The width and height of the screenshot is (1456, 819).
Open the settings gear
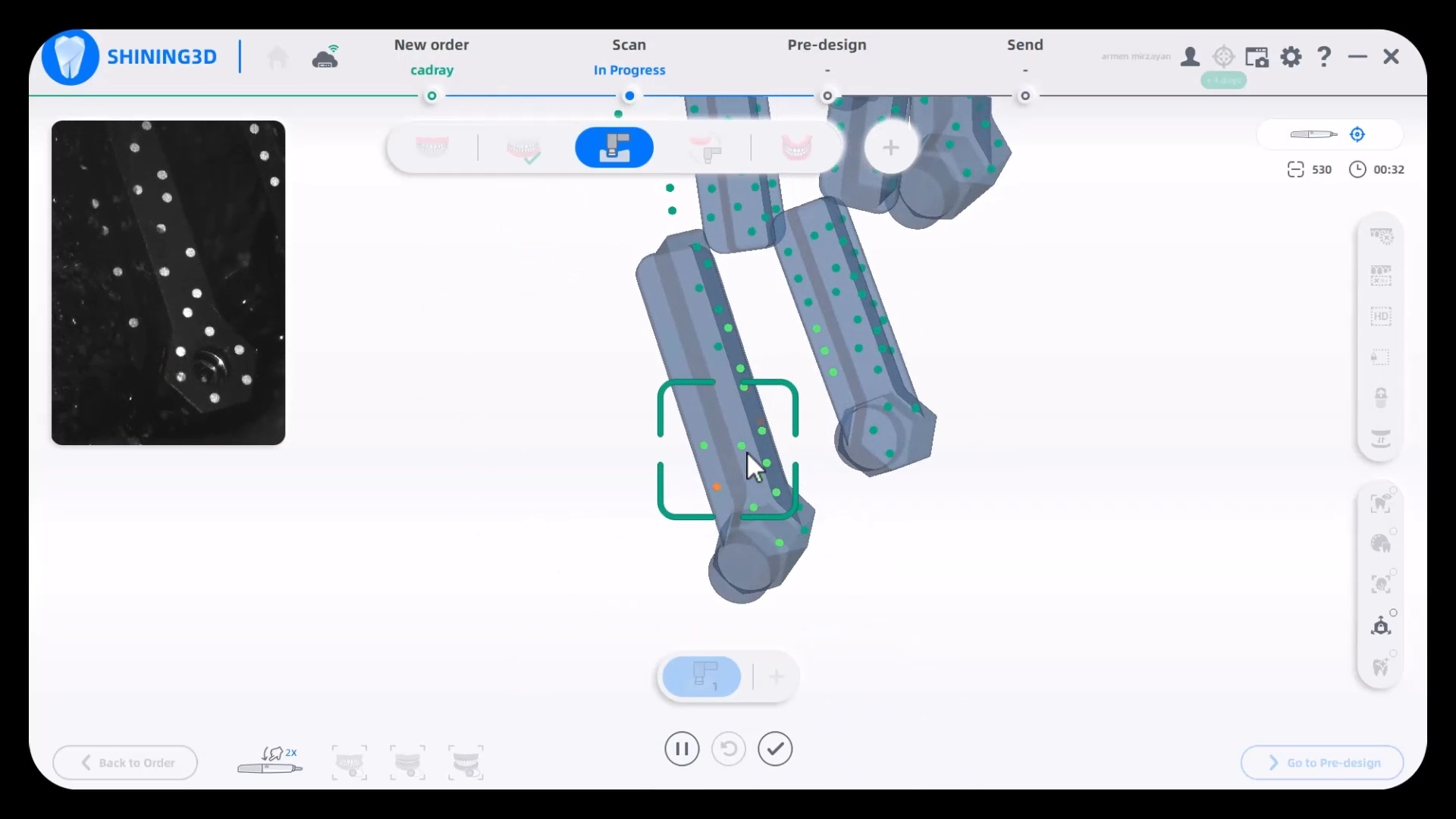pos(1291,57)
